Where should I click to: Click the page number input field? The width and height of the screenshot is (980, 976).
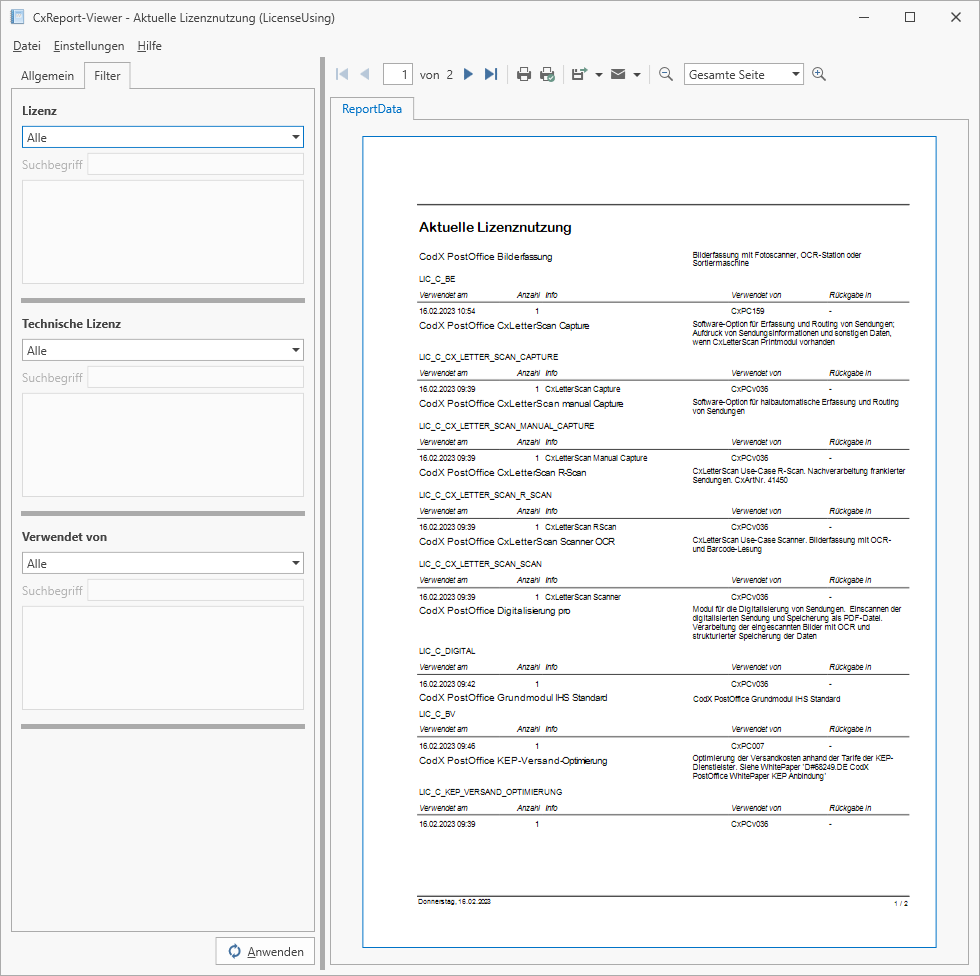(398, 74)
